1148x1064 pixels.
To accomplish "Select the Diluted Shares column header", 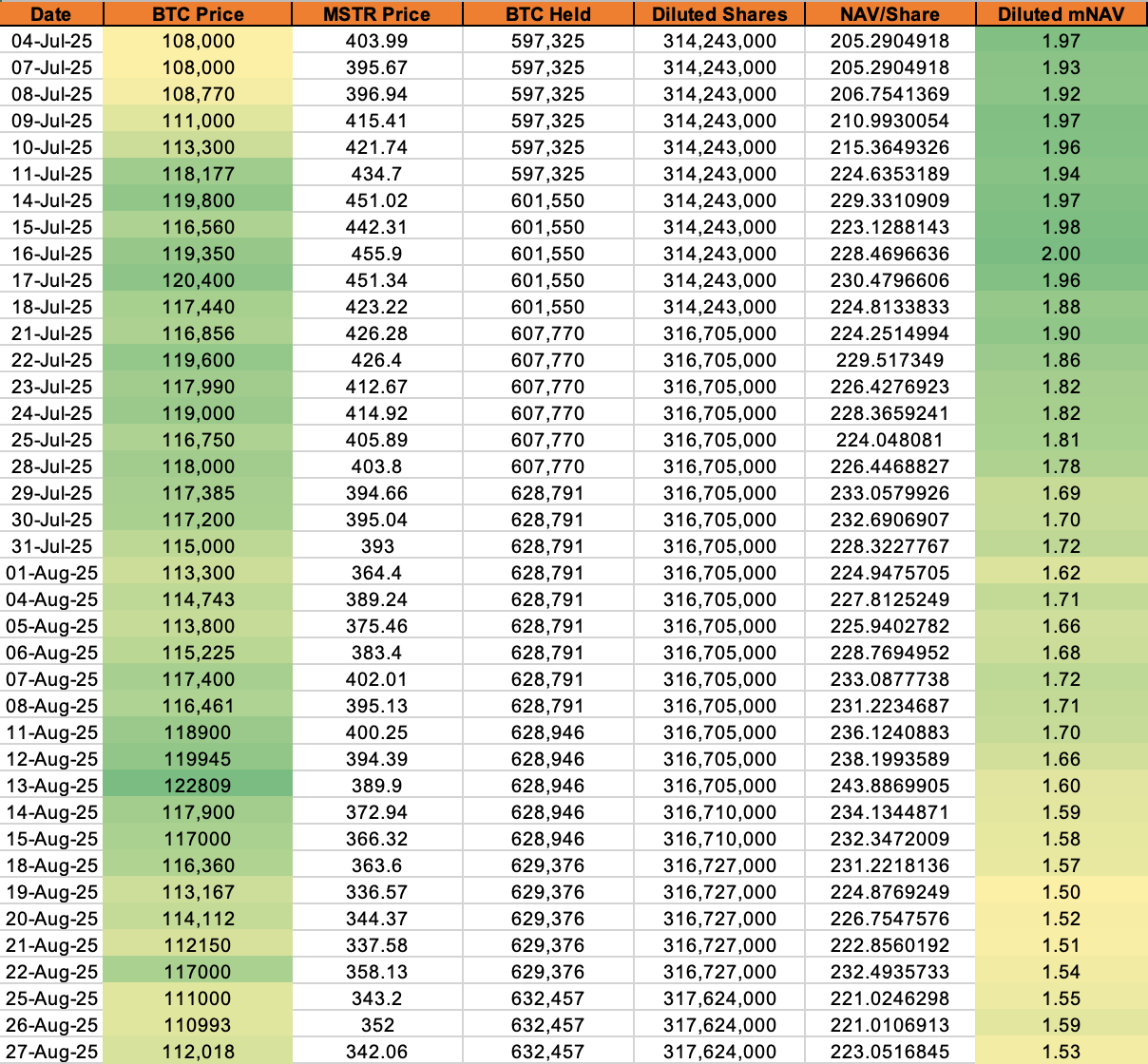I will click(x=719, y=14).
